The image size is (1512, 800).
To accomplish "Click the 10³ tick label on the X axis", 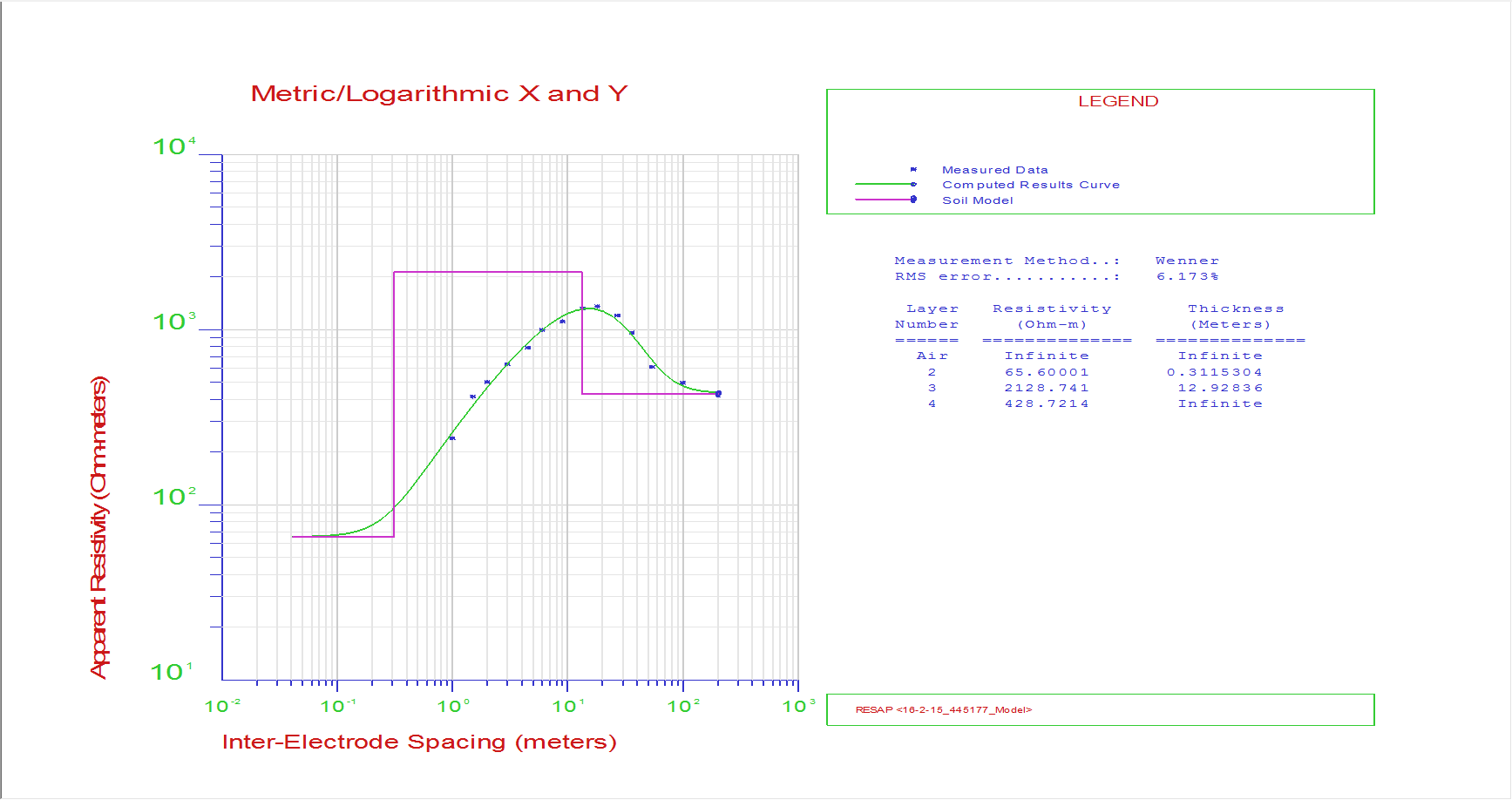I will 798,706.
